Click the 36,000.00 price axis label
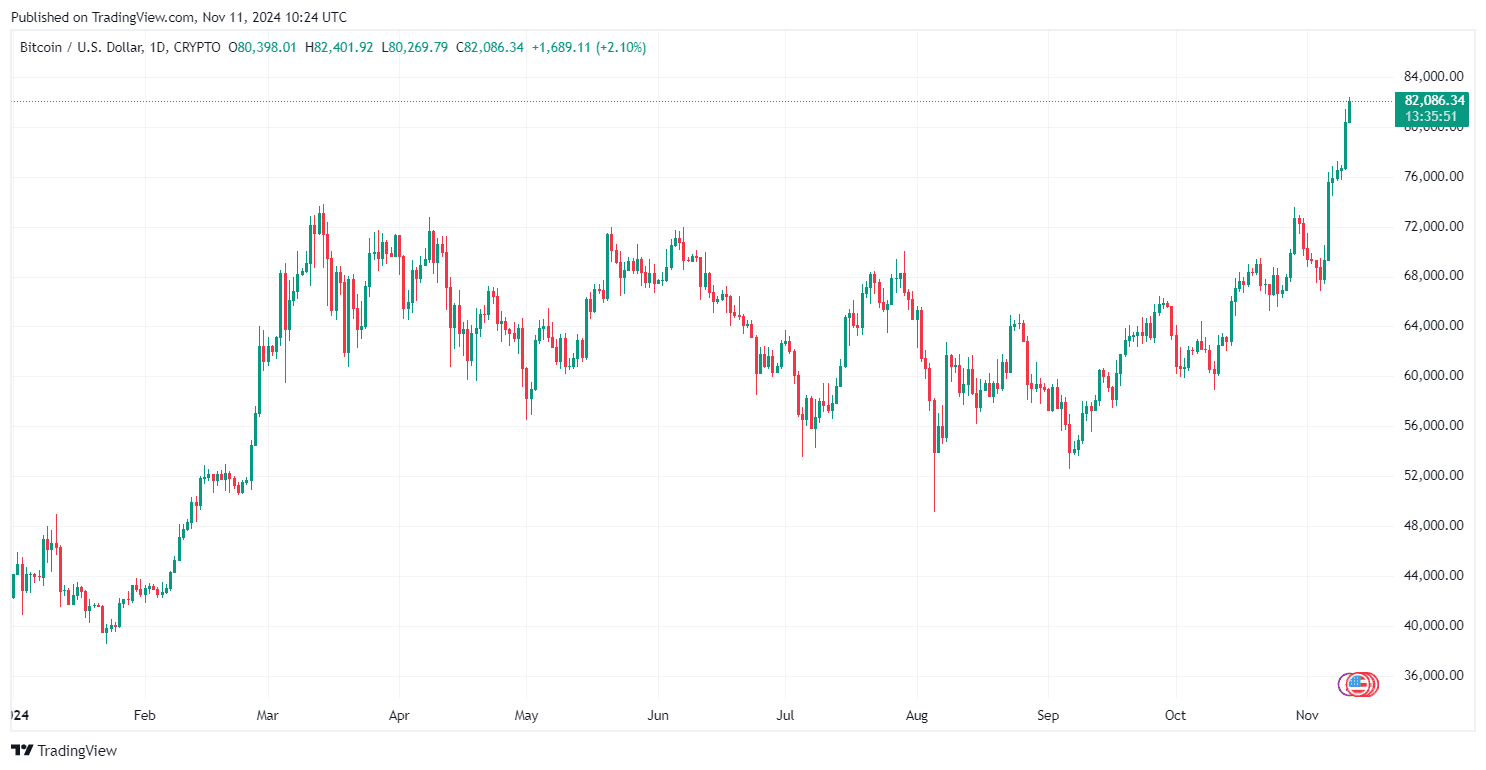The width and height of the screenshot is (1486, 770). 1434,676
